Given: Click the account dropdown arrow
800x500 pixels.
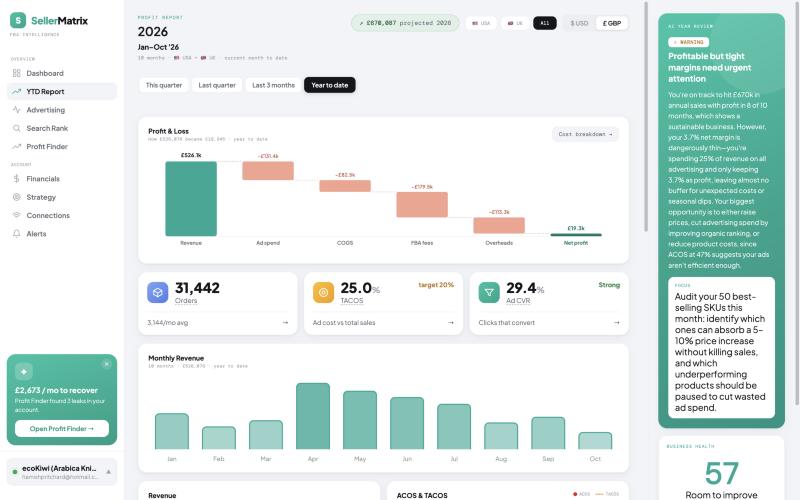Looking at the screenshot, I should pyautogui.click(x=109, y=472).
